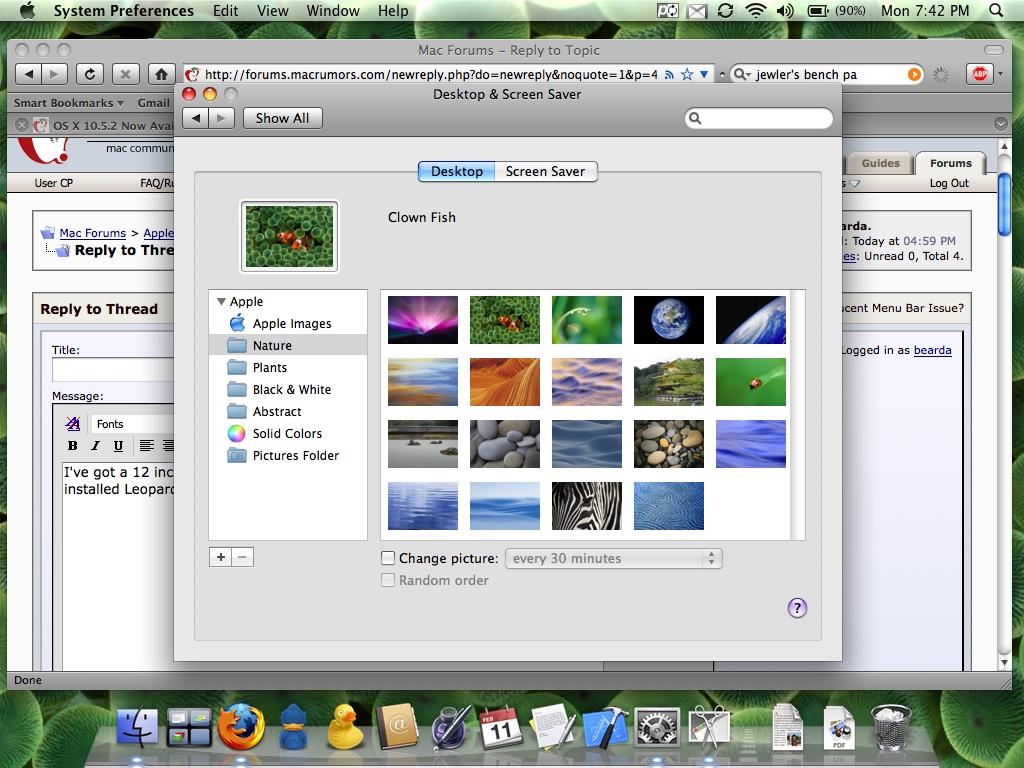The width and height of the screenshot is (1024, 768).
Task: Select the Black & White folder
Action: (288, 390)
